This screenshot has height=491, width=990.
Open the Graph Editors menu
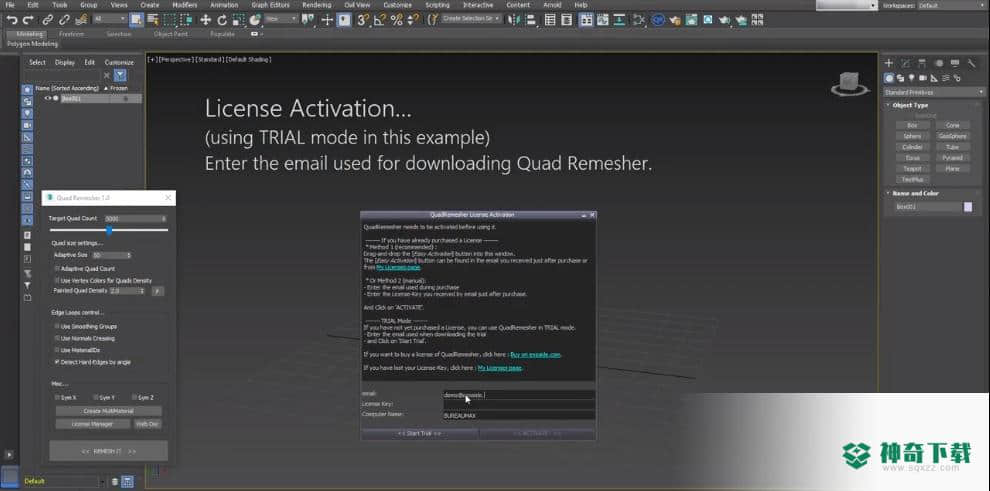(x=270, y=5)
